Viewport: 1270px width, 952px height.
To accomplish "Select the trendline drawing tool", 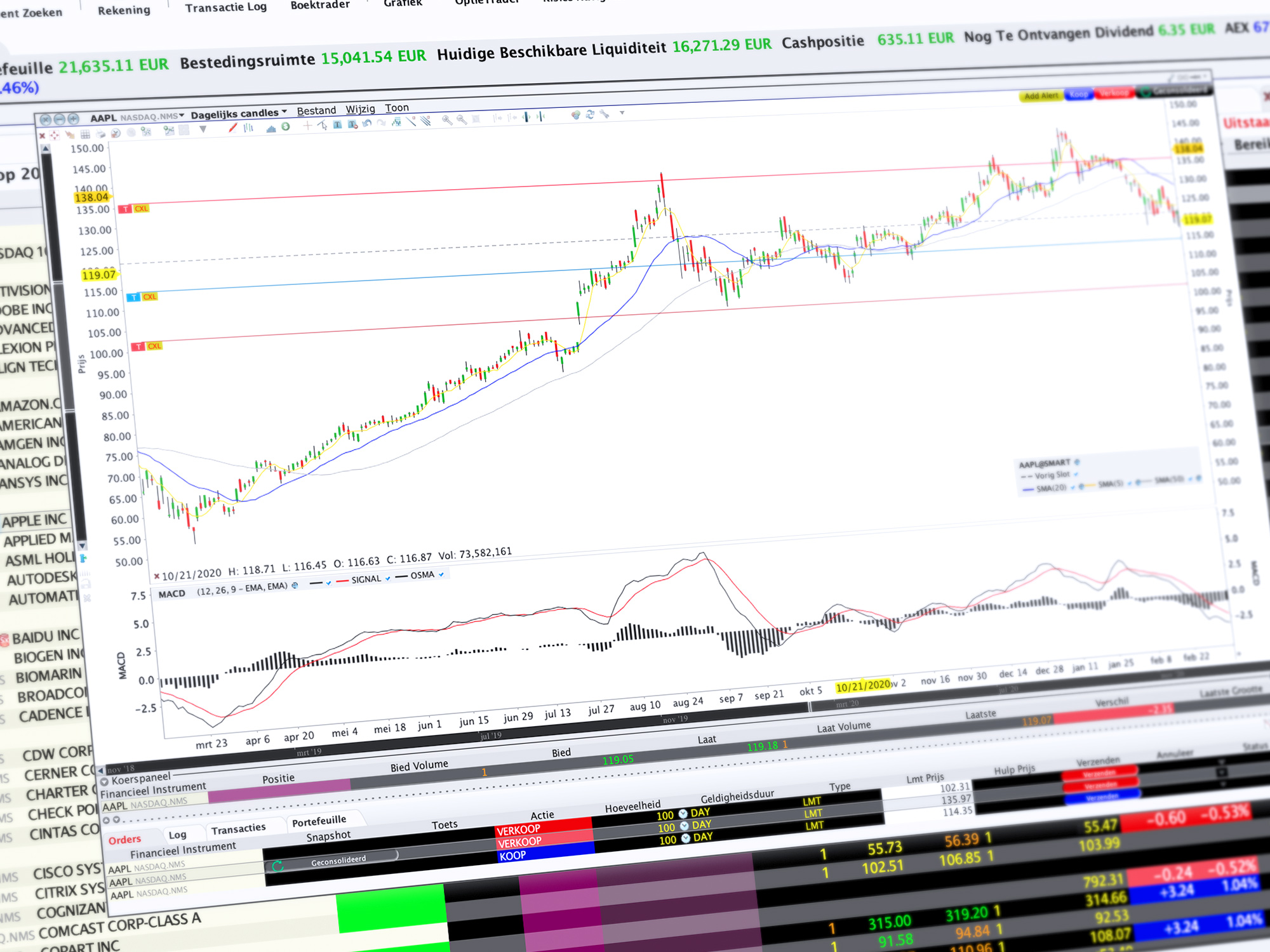I will [411, 121].
